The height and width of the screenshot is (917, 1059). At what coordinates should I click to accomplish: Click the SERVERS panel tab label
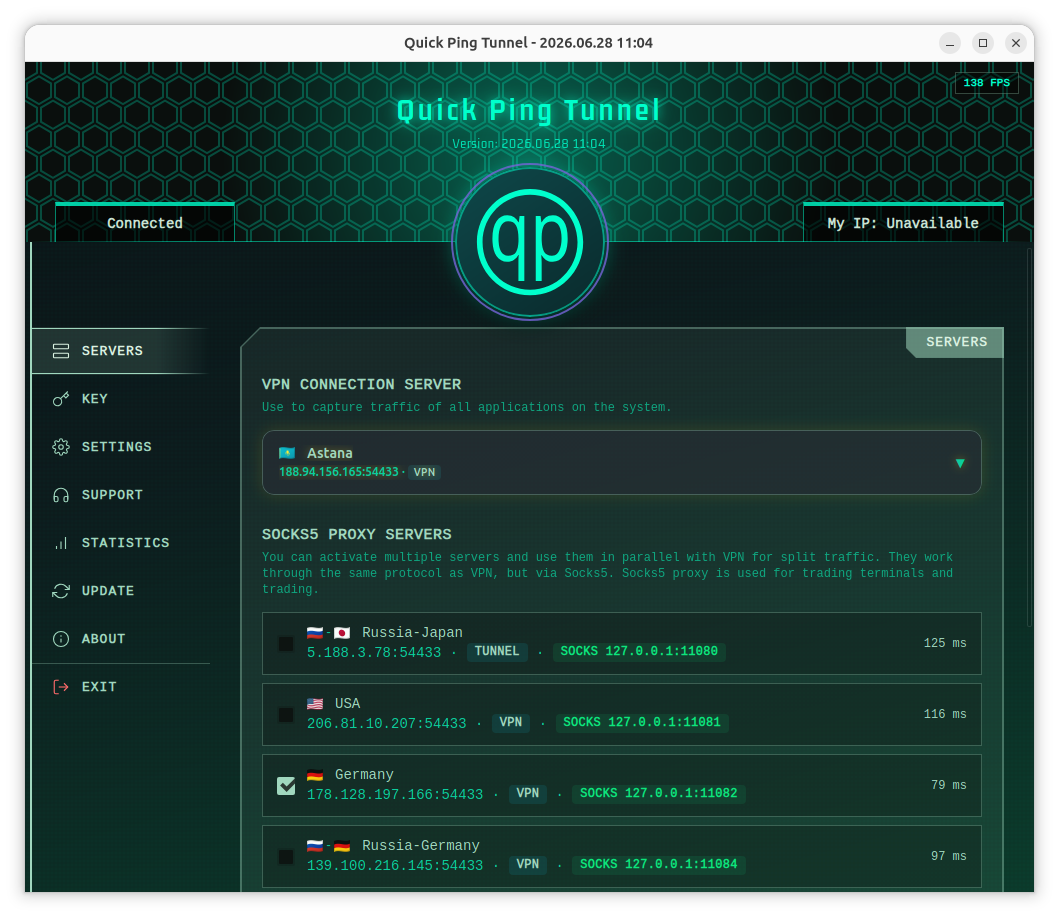tap(956, 342)
